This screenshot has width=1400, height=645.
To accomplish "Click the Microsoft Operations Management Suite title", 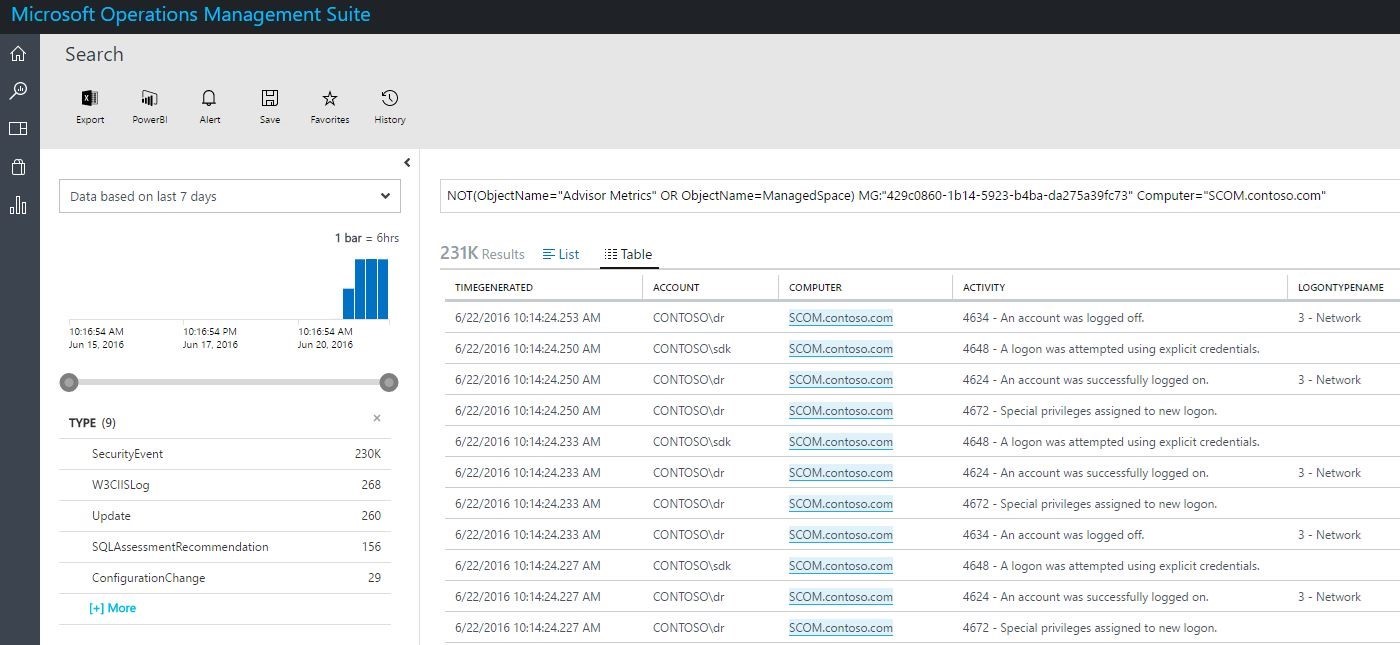I will (x=191, y=15).
